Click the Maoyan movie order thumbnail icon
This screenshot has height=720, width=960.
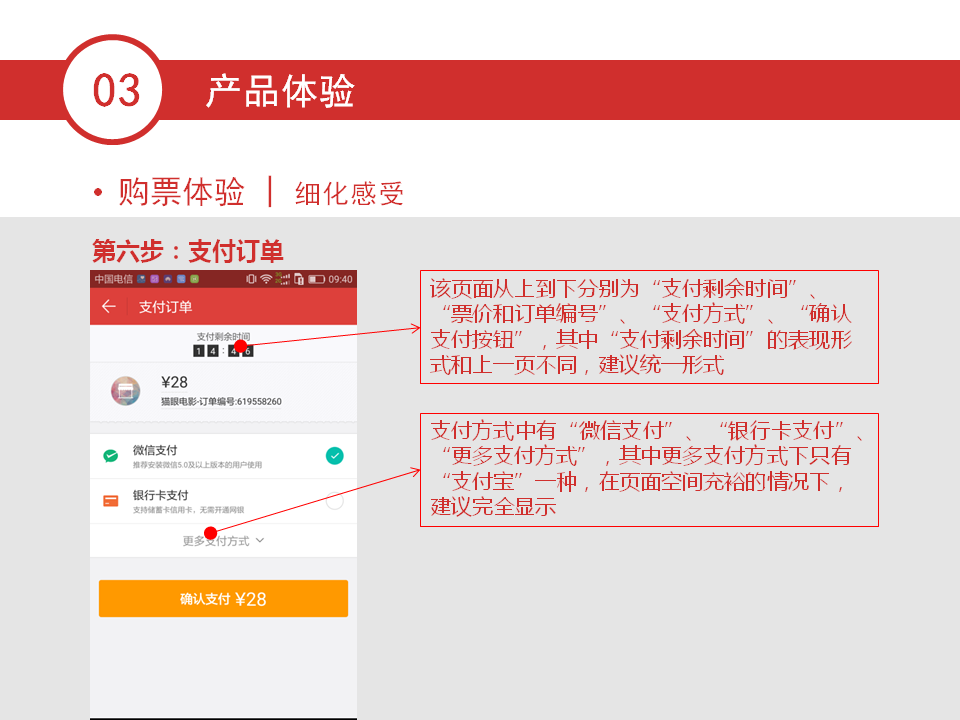pos(126,391)
